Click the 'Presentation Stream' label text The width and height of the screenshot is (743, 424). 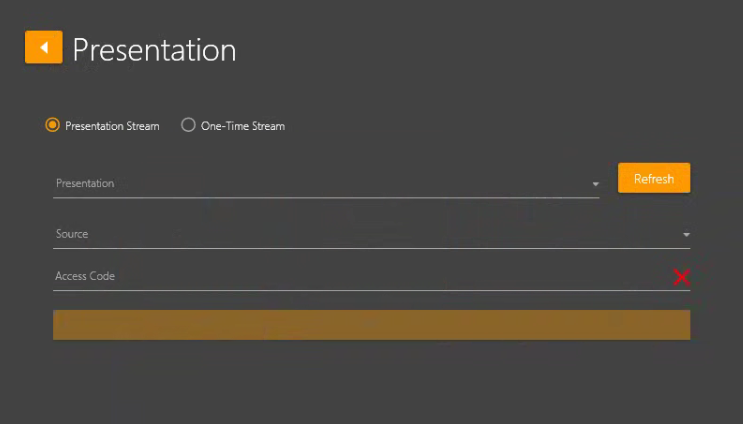click(x=112, y=126)
